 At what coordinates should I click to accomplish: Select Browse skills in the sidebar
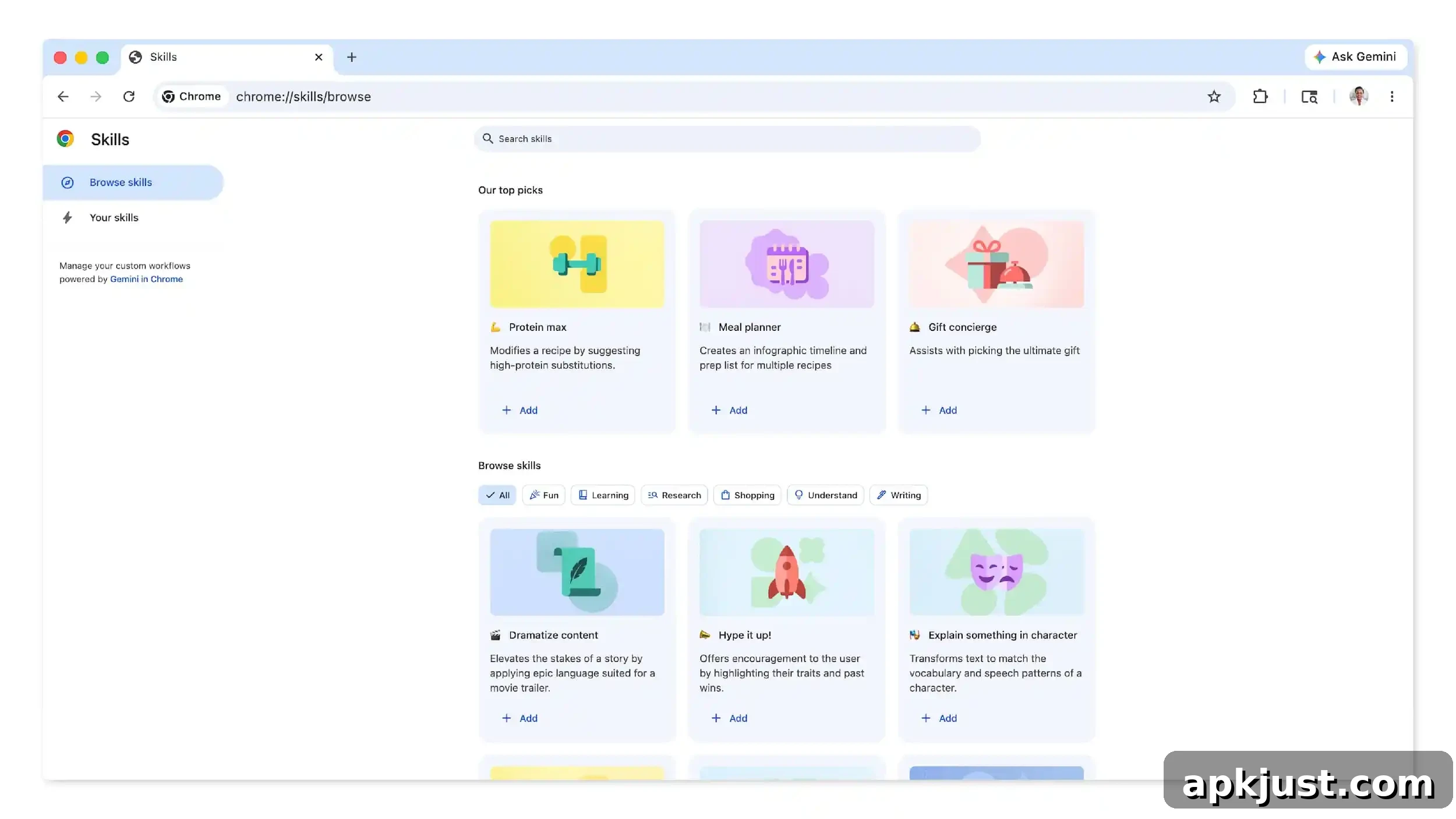[133, 182]
